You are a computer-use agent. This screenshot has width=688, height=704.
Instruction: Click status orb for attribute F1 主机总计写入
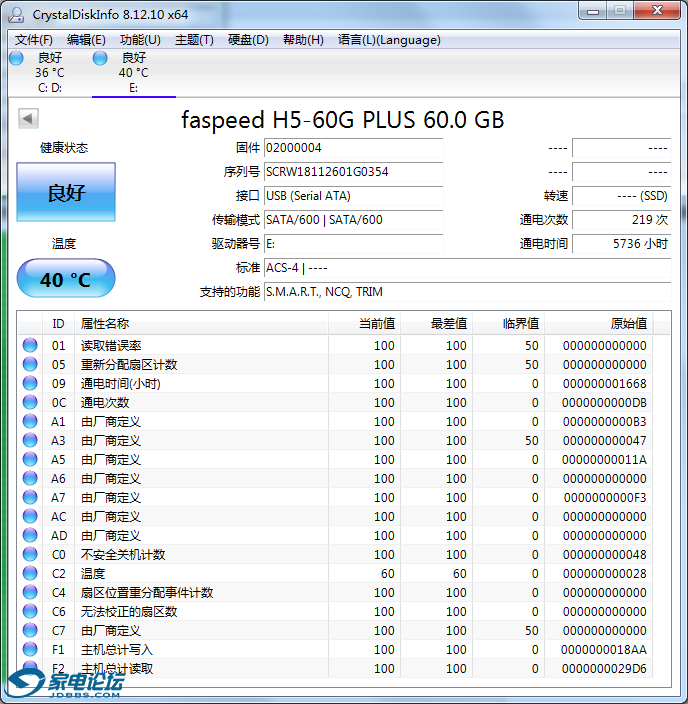coord(30,649)
